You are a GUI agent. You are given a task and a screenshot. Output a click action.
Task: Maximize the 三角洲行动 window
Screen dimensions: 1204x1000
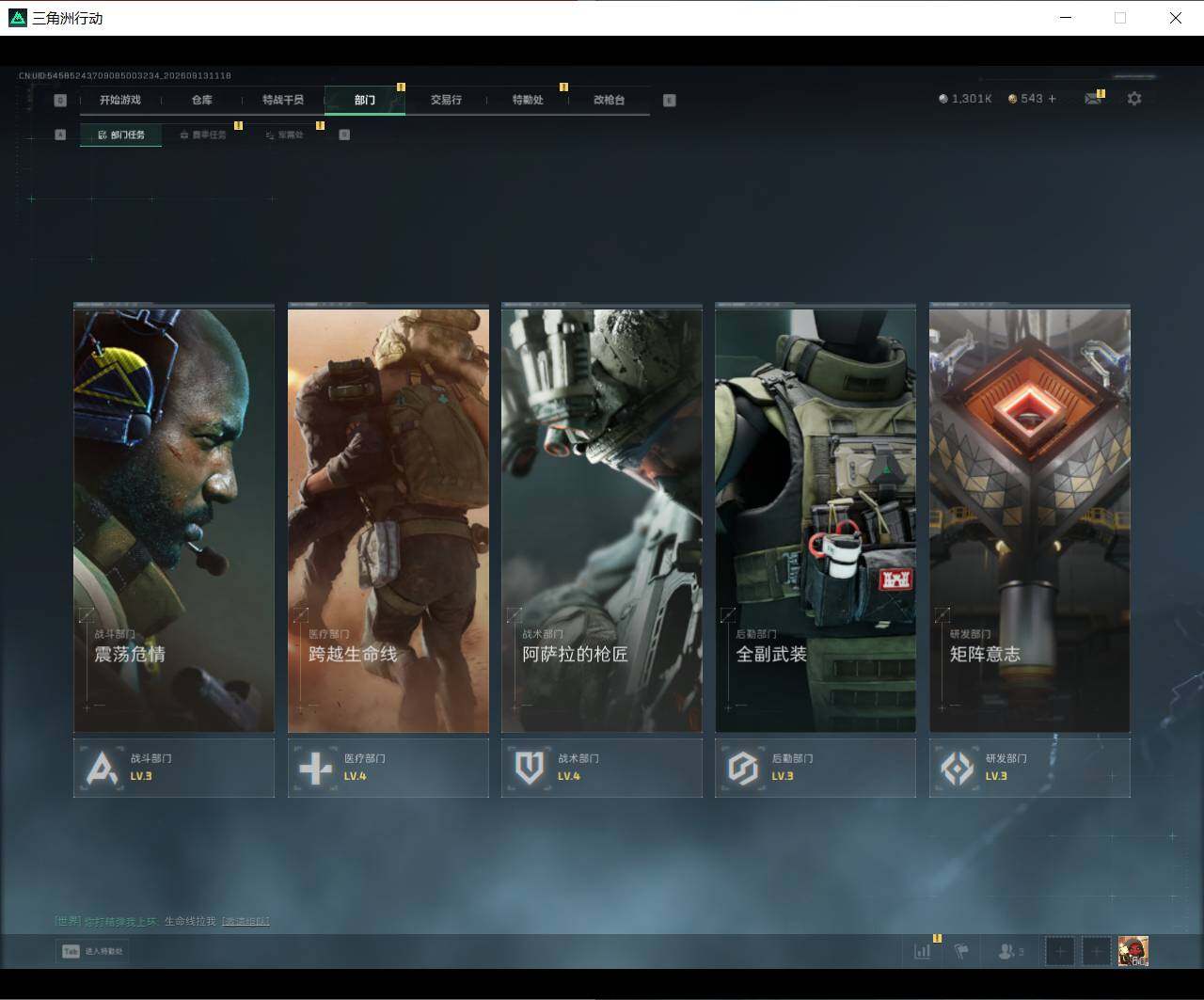[x=1120, y=18]
